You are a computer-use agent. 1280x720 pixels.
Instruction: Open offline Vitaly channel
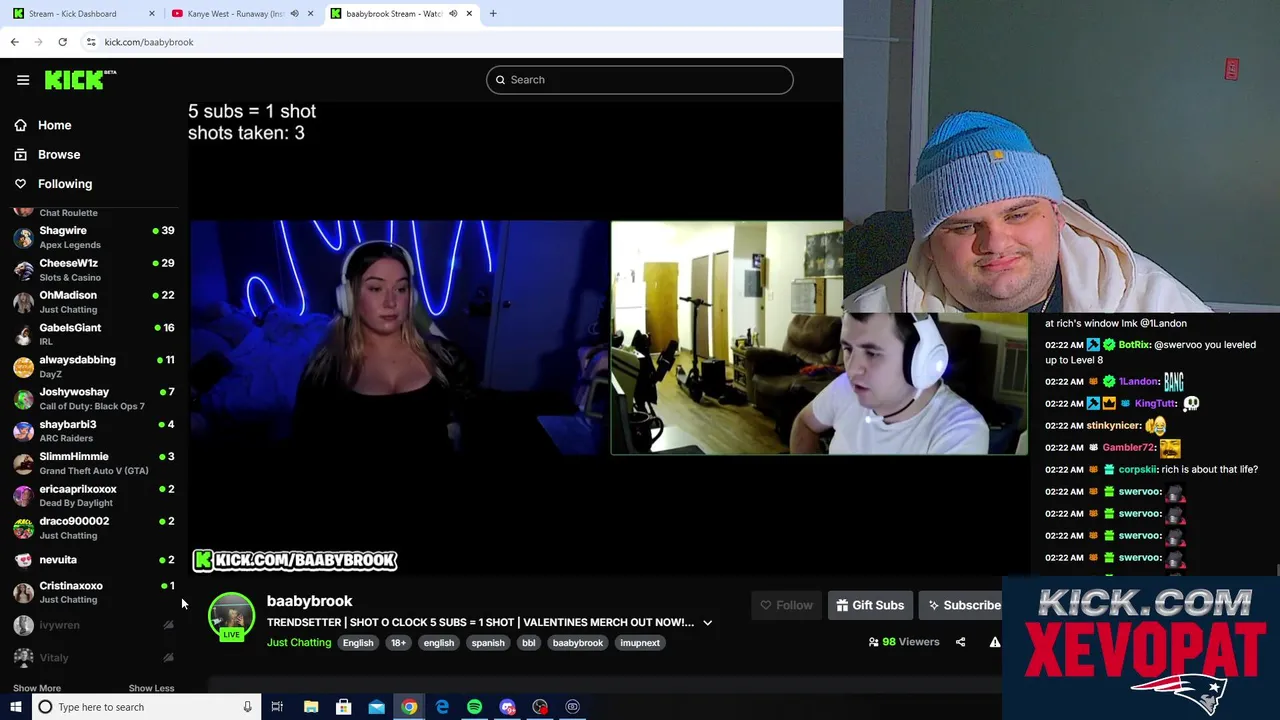tap(93, 657)
